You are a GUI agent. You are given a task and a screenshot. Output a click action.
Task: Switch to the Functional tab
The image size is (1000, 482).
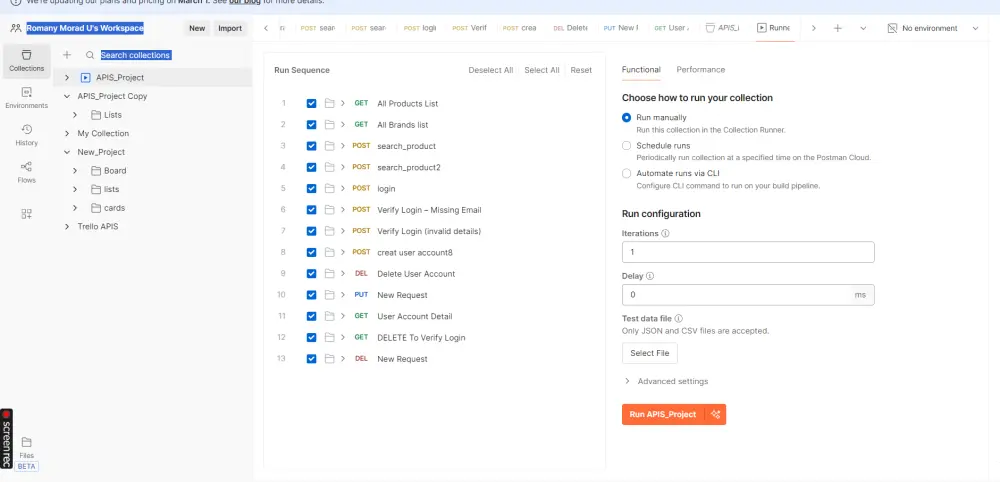tap(641, 69)
